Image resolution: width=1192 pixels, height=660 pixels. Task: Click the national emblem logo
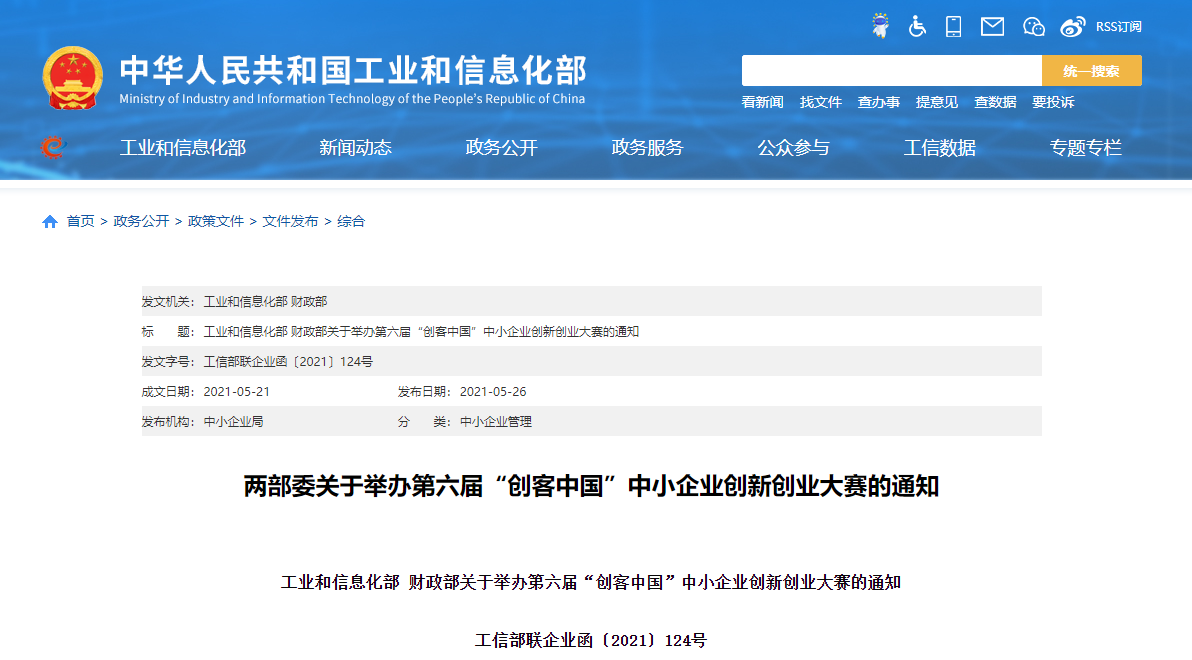(x=72, y=77)
